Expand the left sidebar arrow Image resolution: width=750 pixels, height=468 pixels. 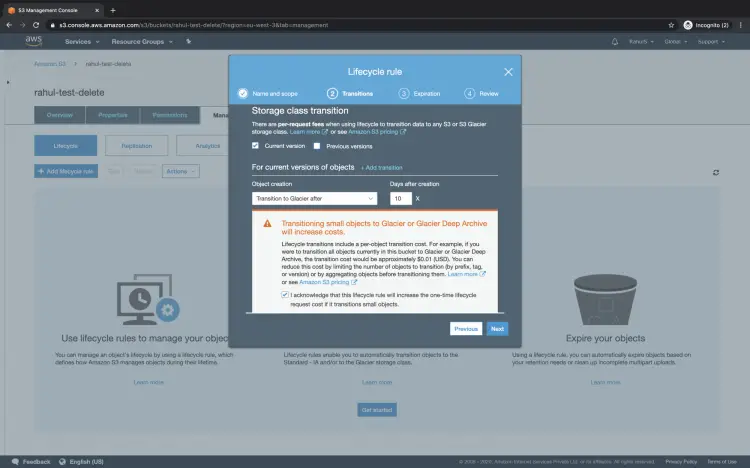[8, 82]
